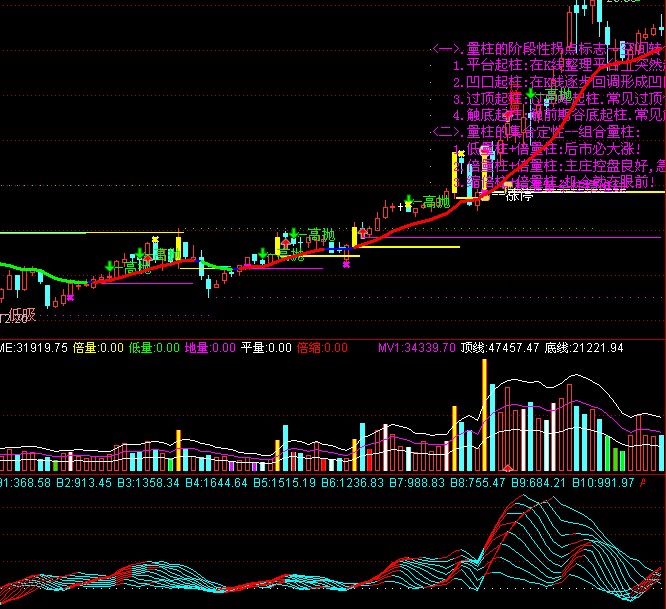Click the tallest yellow volume bar
666x609 pixels.
click(484, 415)
